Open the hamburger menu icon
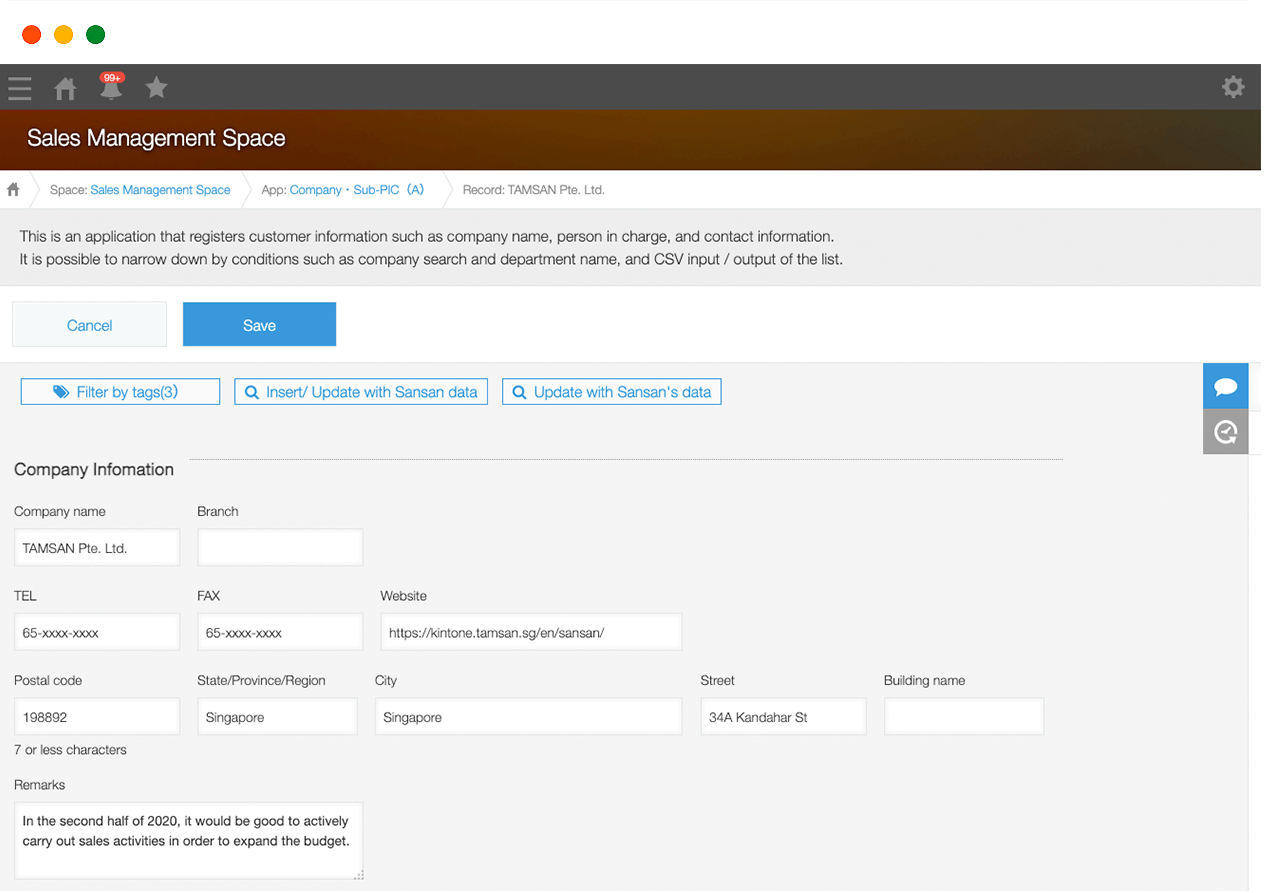 tap(20, 88)
